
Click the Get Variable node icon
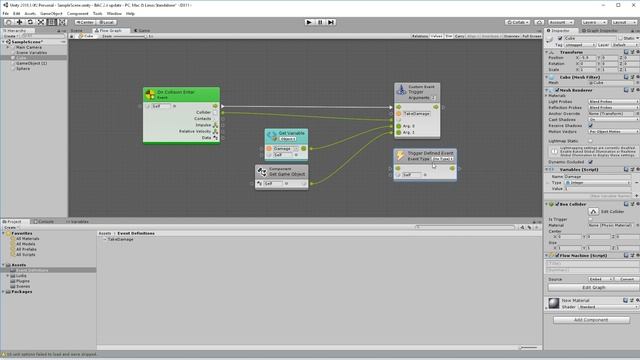pos(272,136)
